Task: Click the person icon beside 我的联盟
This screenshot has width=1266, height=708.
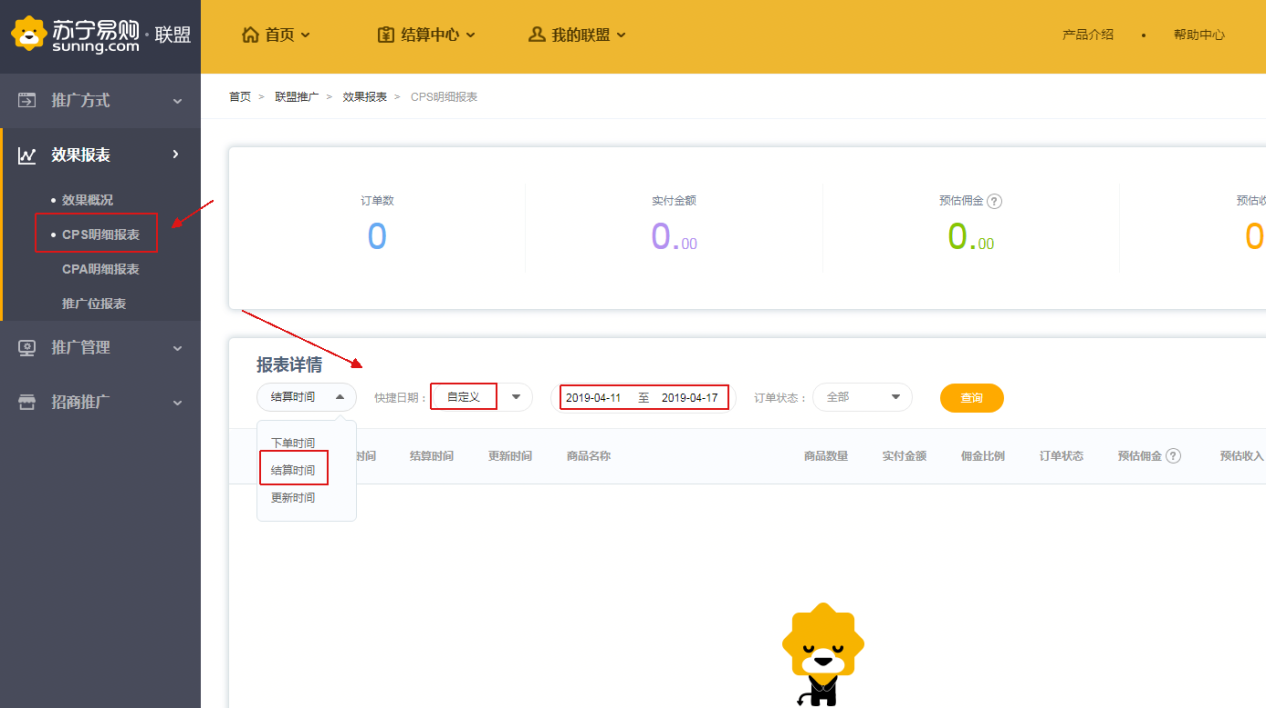Action: point(537,34)
